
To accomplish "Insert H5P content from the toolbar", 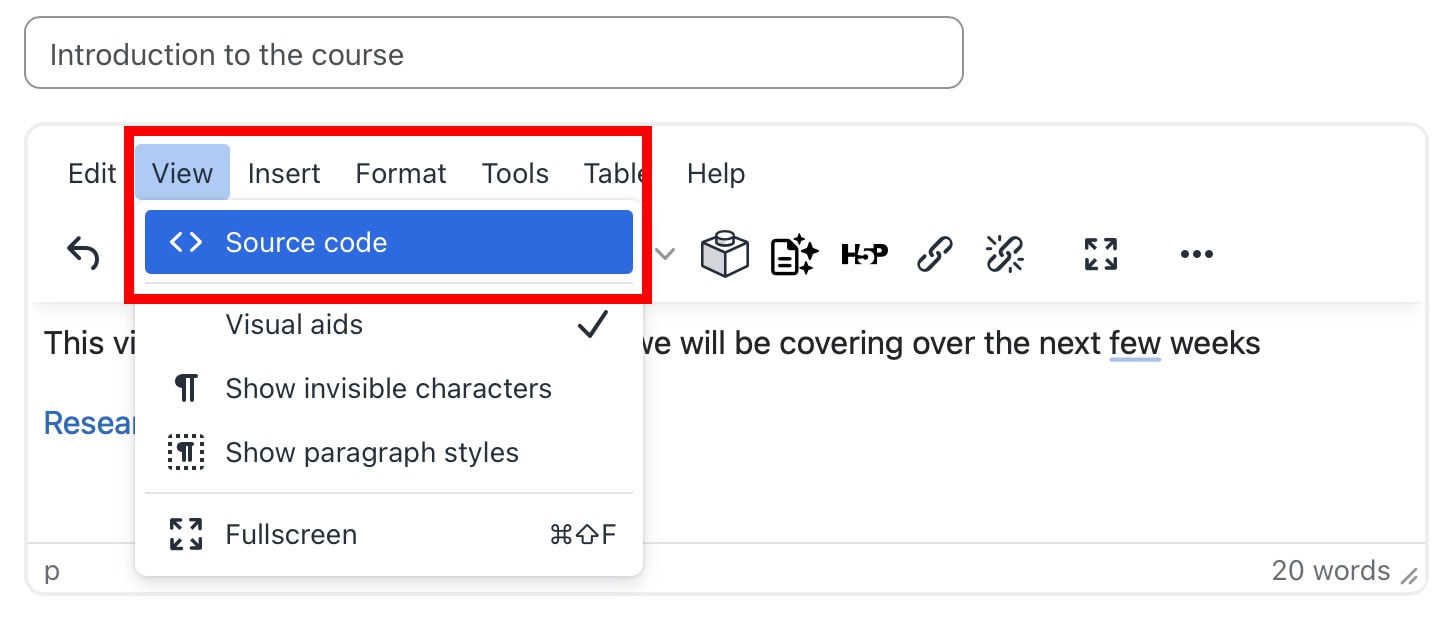I will coord(864,254).
